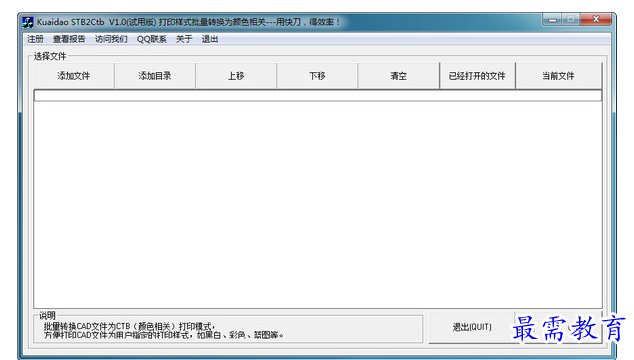Click the 已经打开的文件 button
Image resolution: width=634 pixels, height=360 pixels.
(478, 76)
